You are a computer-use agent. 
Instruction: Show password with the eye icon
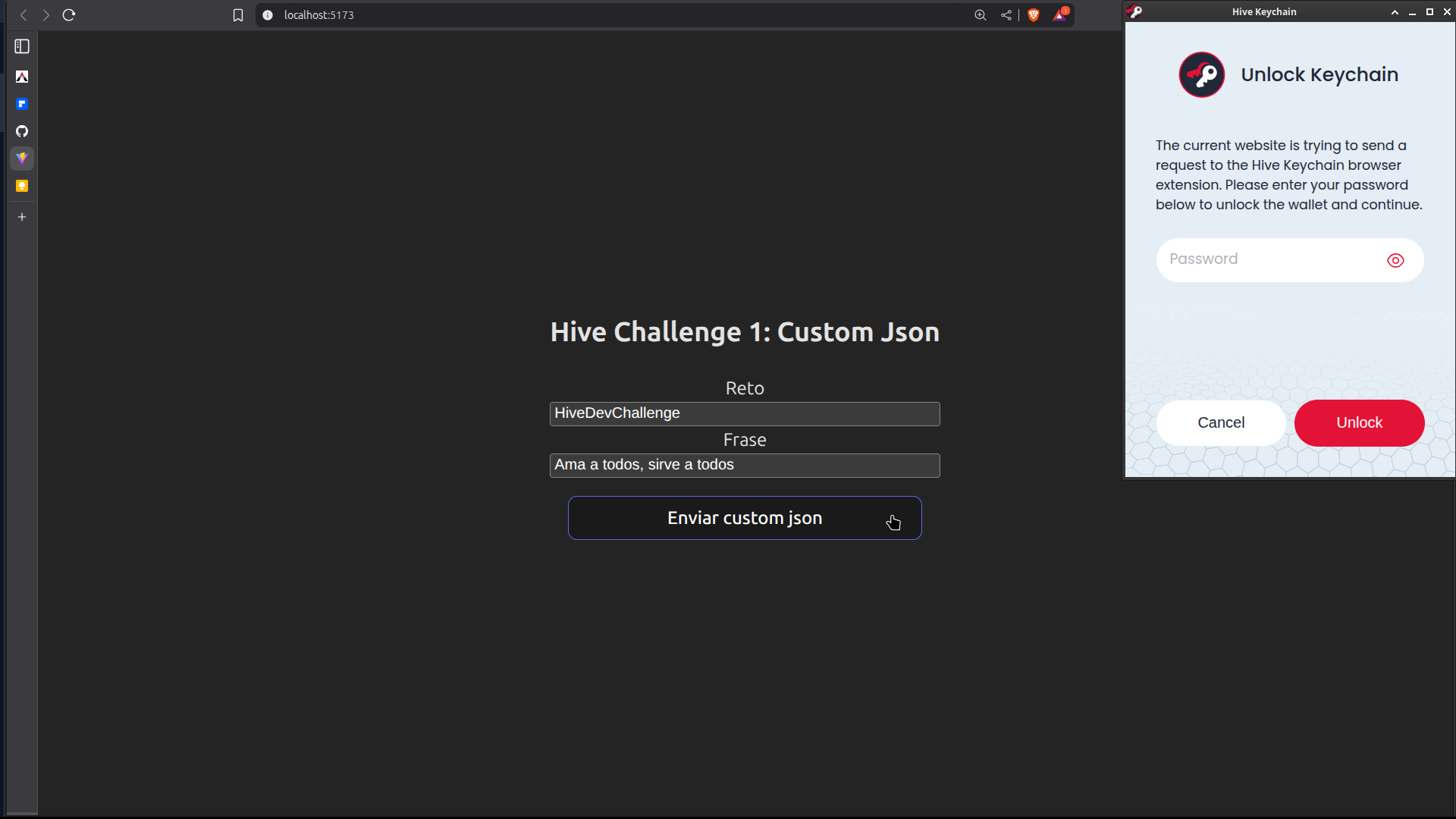1395,261
